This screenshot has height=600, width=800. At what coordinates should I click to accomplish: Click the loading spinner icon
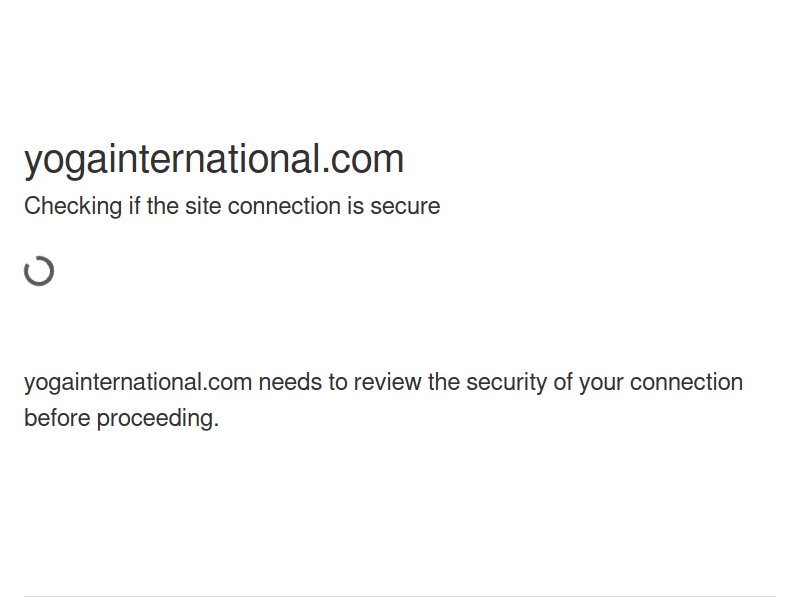[39, 271]
